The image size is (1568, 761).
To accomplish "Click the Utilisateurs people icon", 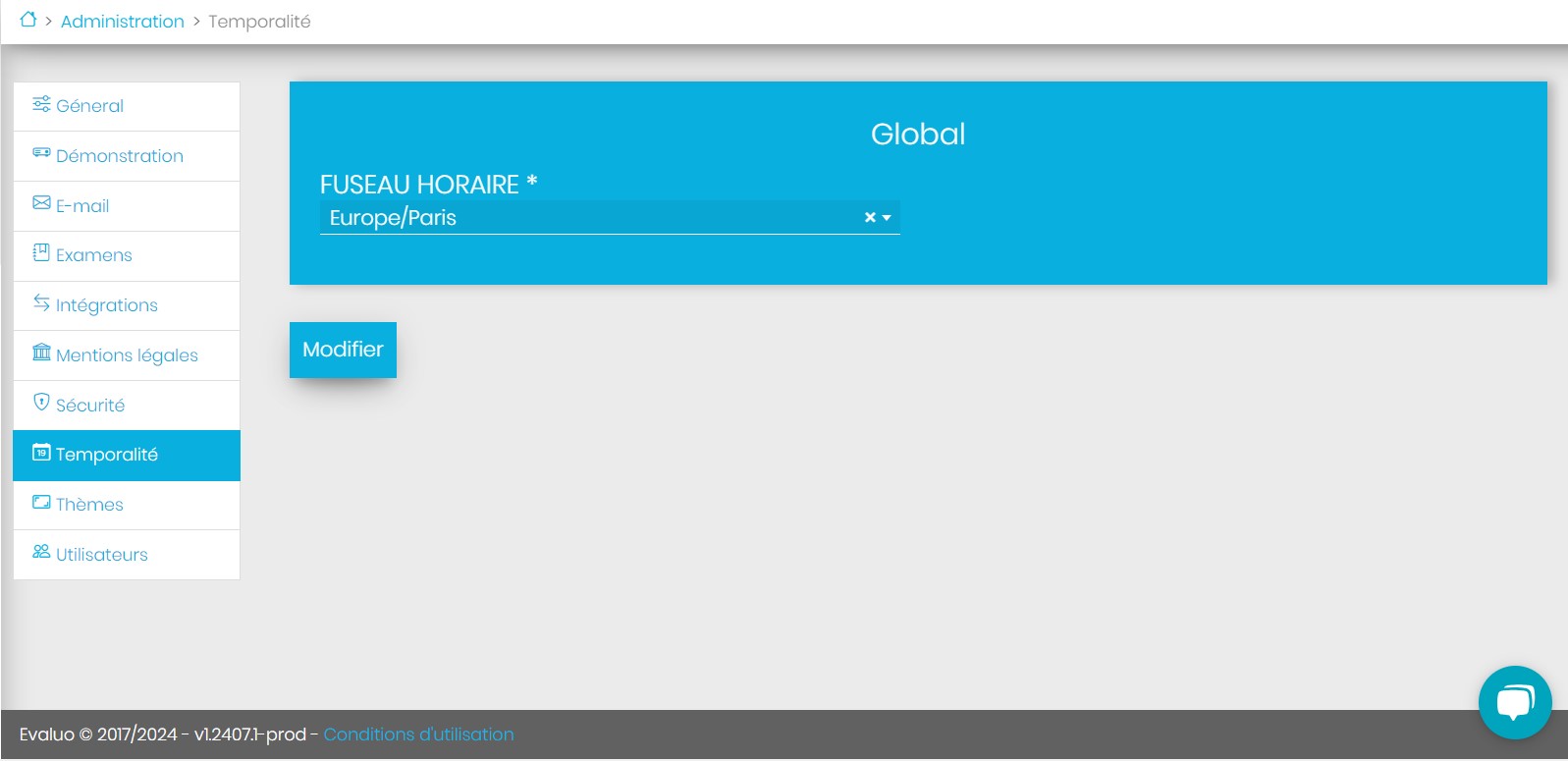I will 41,552.
